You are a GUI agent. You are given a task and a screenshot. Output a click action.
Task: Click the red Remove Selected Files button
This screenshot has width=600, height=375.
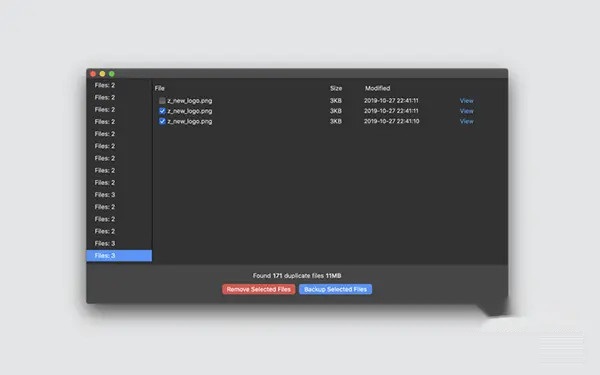coord(259,289)
